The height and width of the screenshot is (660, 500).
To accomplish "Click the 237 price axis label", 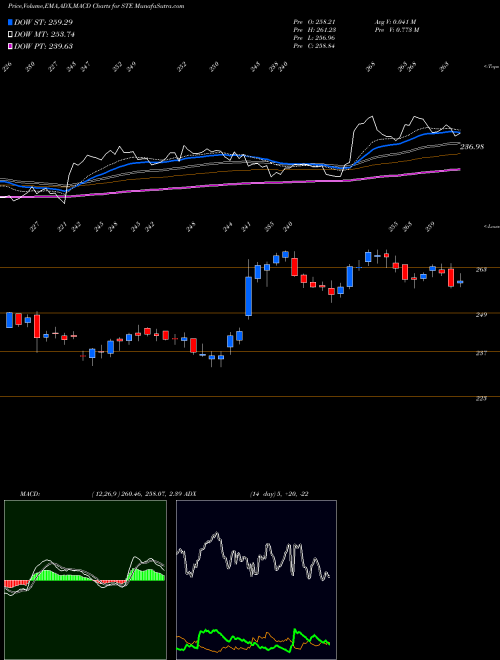I will pos(481,353).
